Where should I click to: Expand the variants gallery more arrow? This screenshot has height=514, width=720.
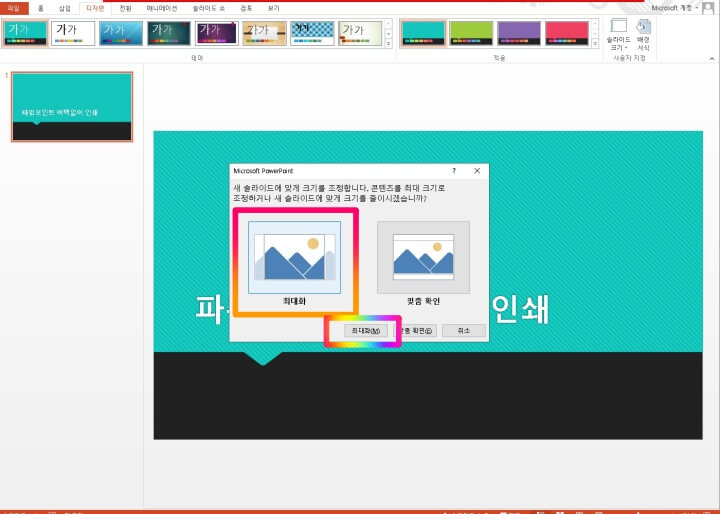tap(596, 44)
